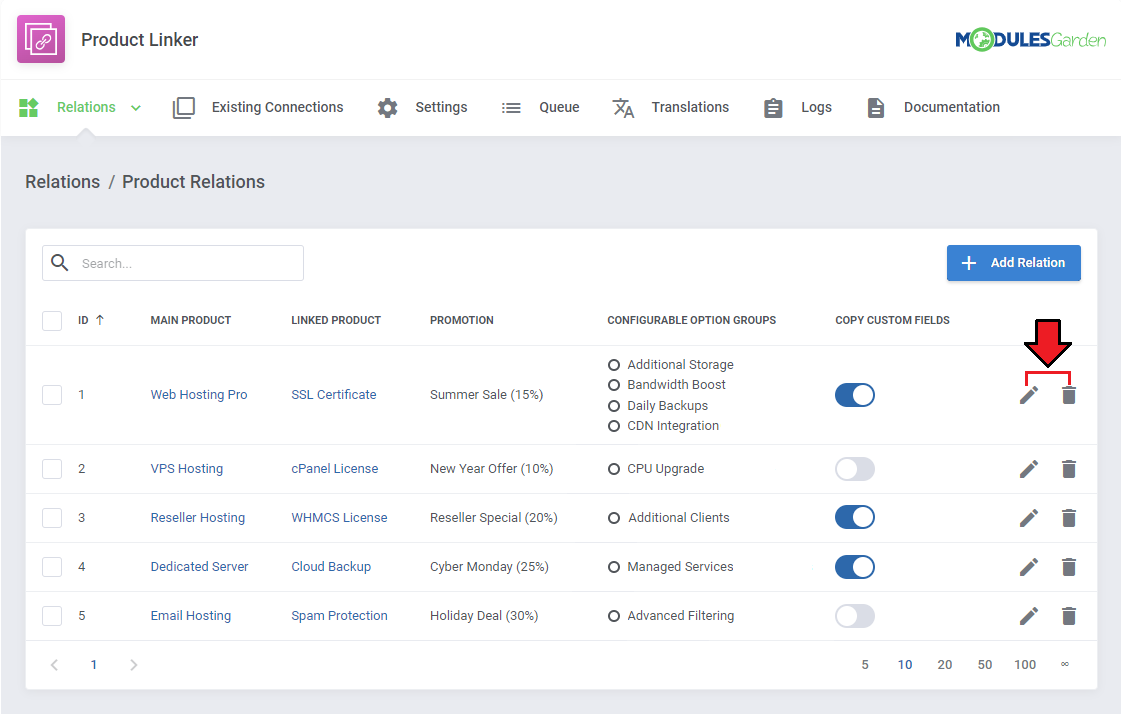Go to next page arrow
The height and width of the screenshot is (714, 1121).
click(x=134, y=665)
